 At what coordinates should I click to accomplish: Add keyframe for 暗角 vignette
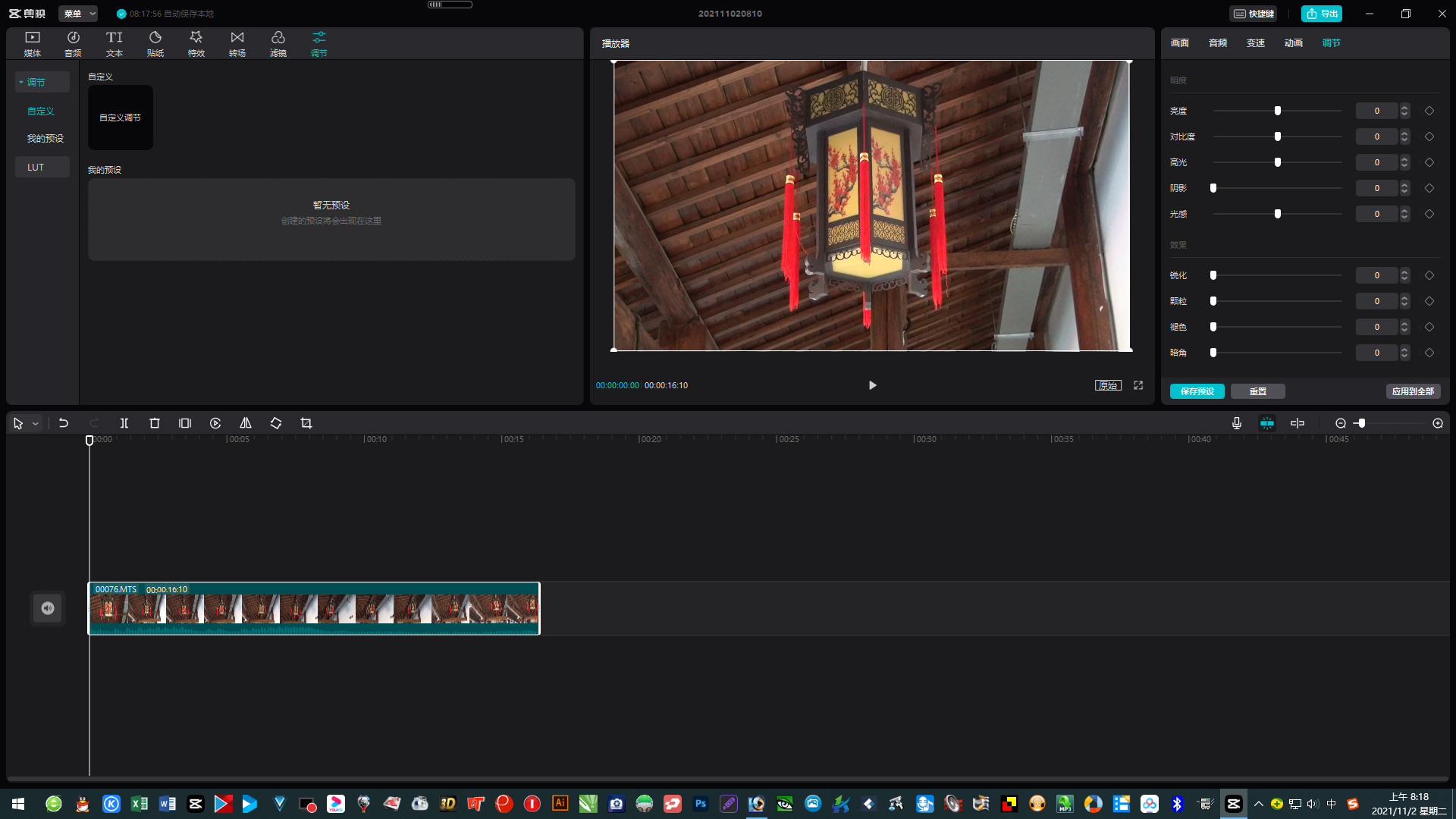point(1429,353)
